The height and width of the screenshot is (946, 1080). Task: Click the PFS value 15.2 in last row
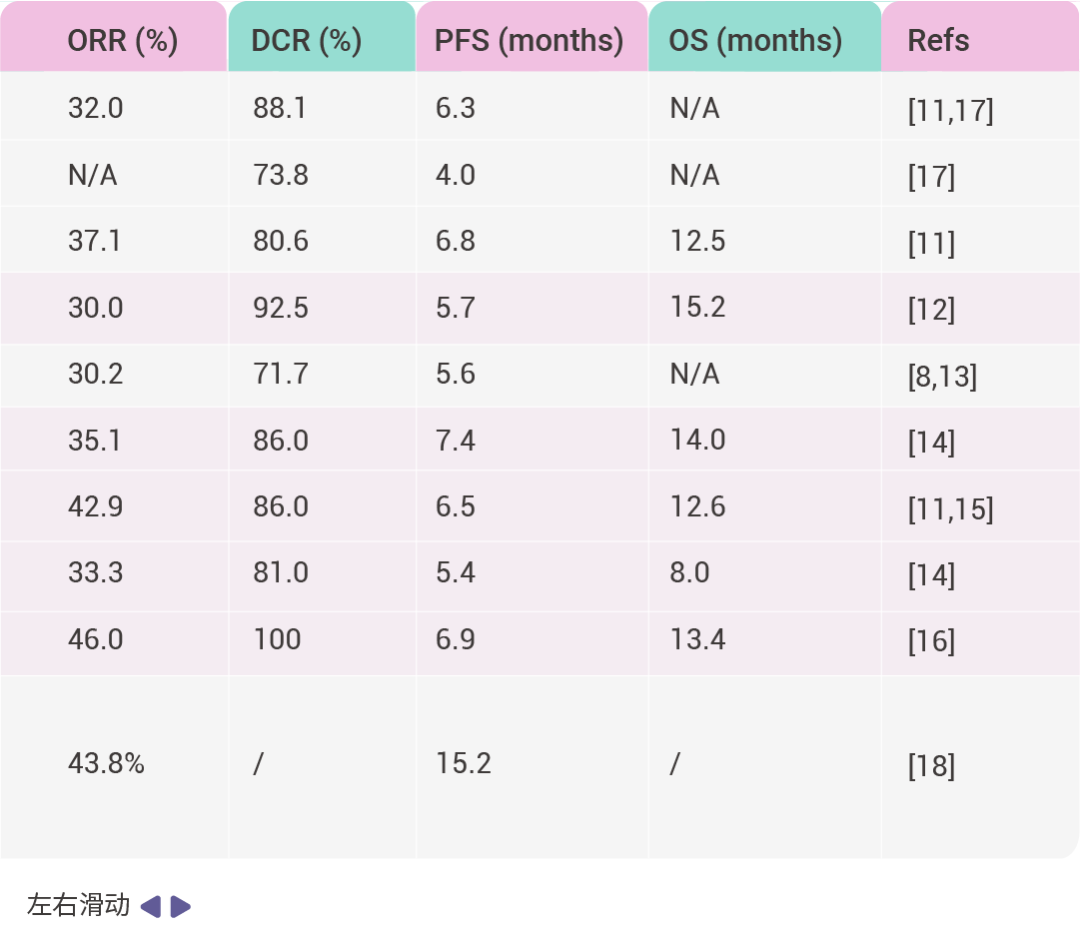(x=463, y=764)
